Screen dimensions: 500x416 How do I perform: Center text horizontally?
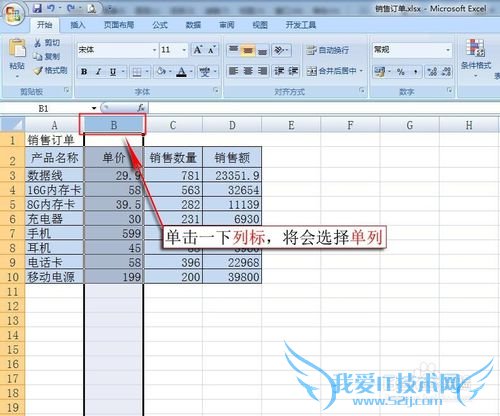(248, 71)
